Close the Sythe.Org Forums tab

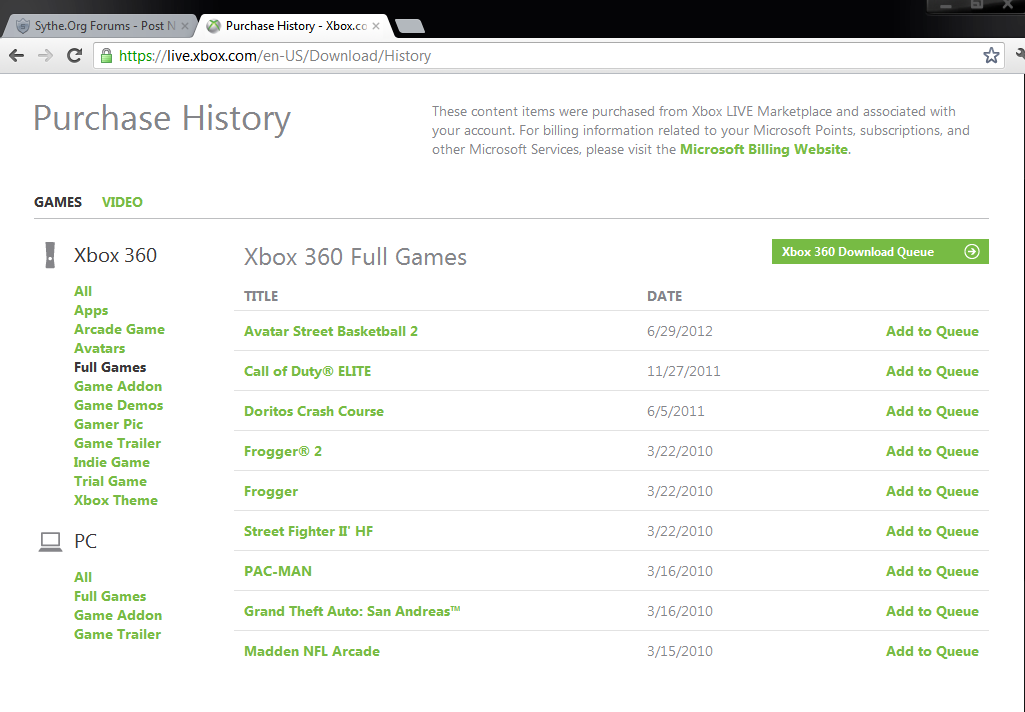pos(184,26)
